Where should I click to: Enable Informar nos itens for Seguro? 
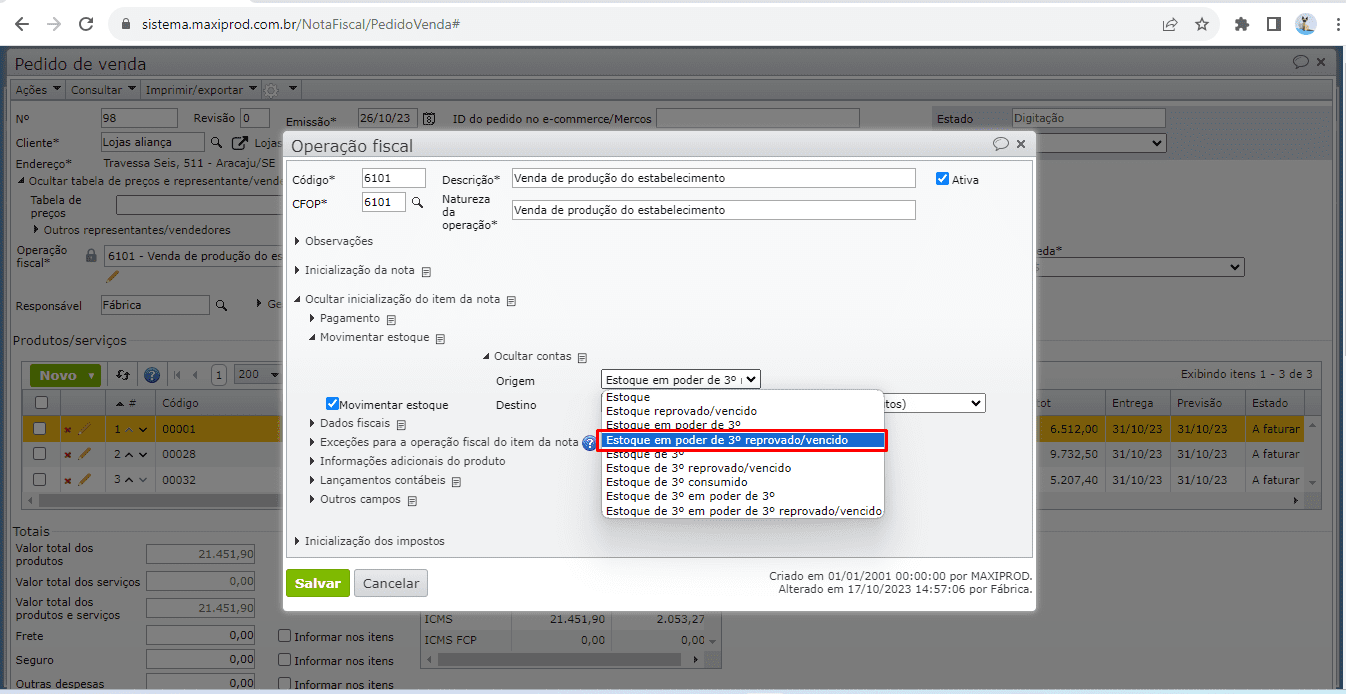coord(285,660)
